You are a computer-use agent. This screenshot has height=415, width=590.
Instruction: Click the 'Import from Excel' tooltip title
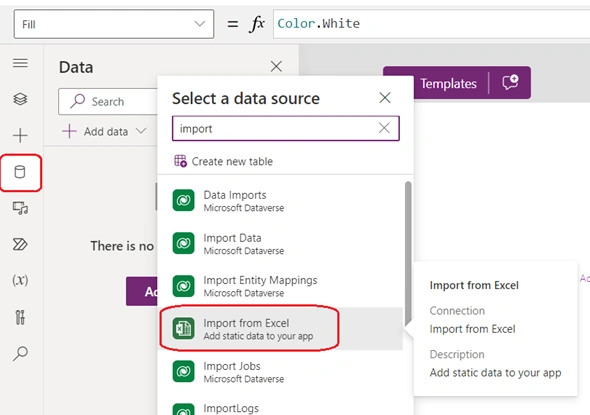(474, 285)
